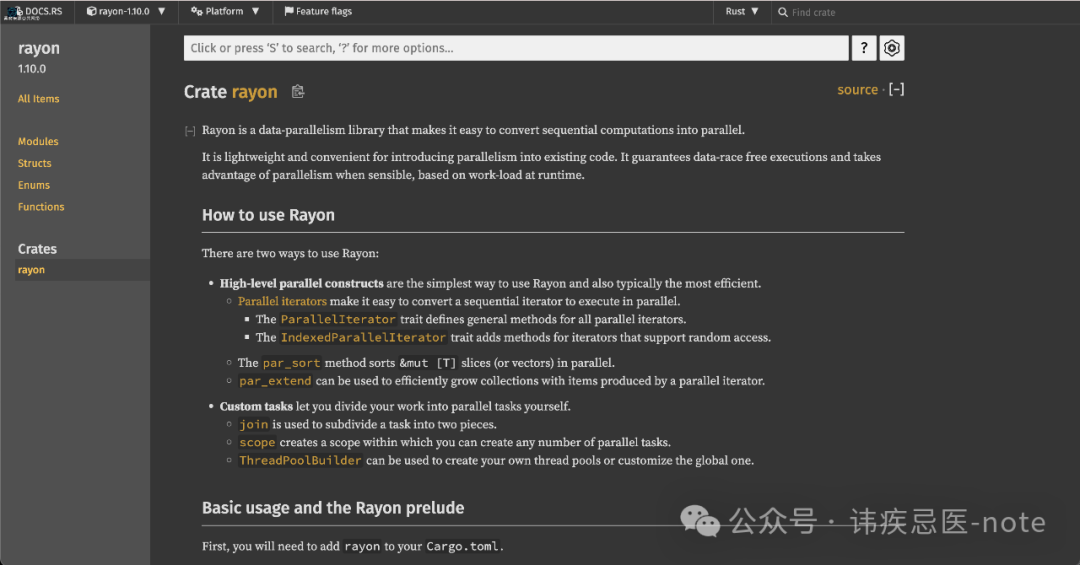Click rayon crate name in sidebar header
The width and height of the screenshot is (1080, 565).
tap(39, 48)
